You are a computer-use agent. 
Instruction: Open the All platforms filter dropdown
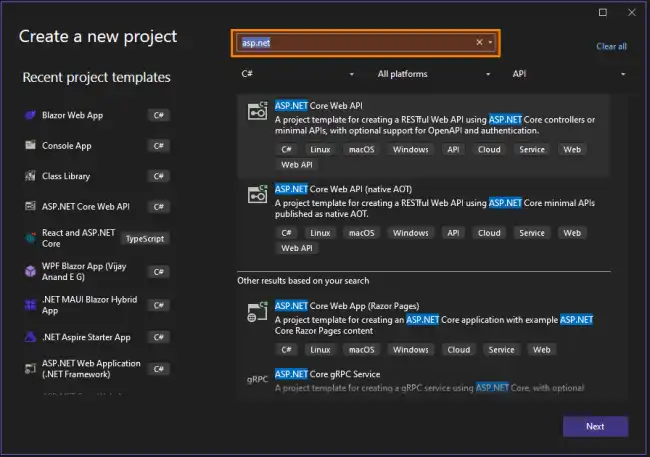point(434,74)
